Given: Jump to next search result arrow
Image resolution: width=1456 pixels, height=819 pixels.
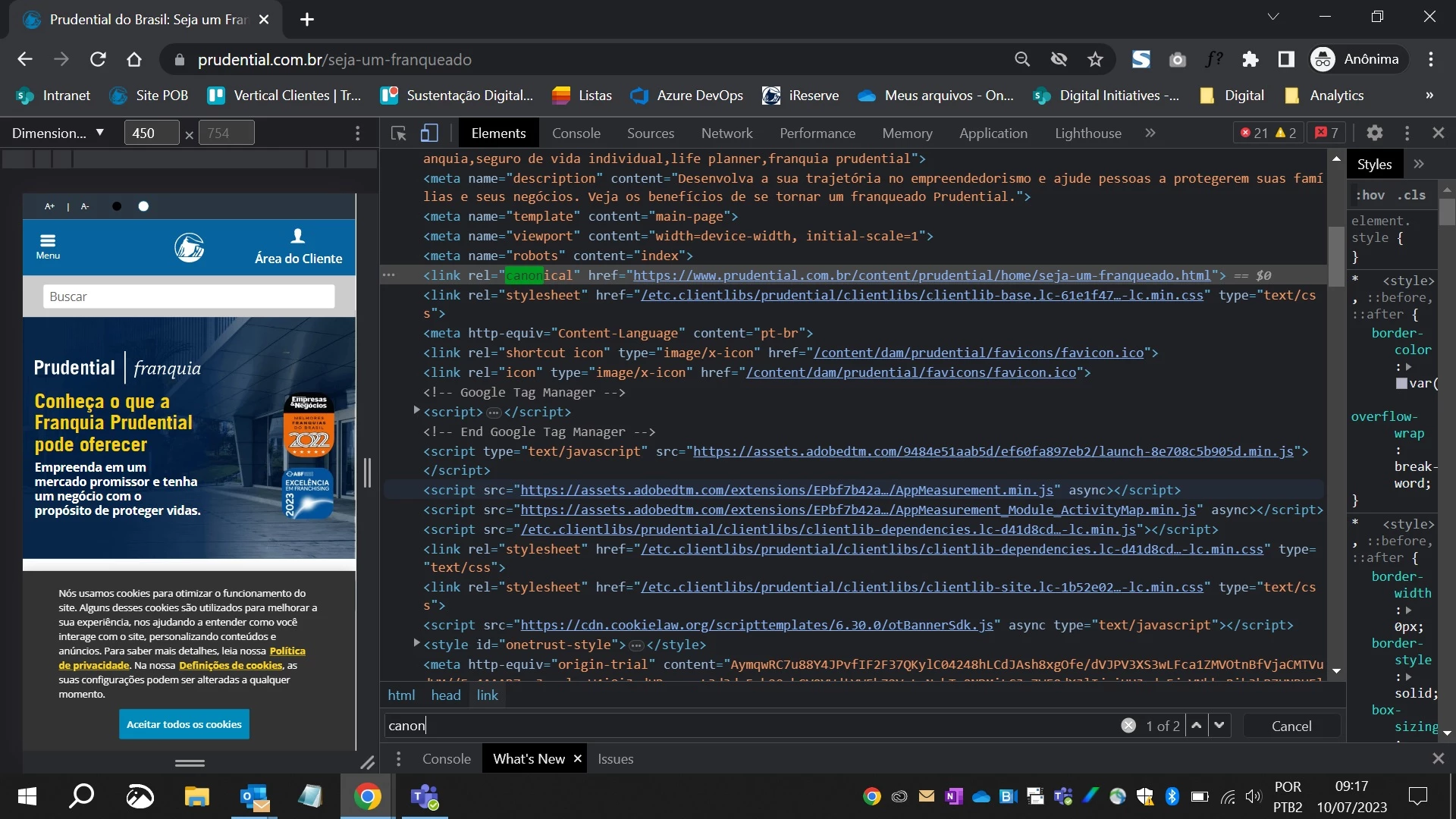Looking at the screenshot, I should (x=1219, y=725).
